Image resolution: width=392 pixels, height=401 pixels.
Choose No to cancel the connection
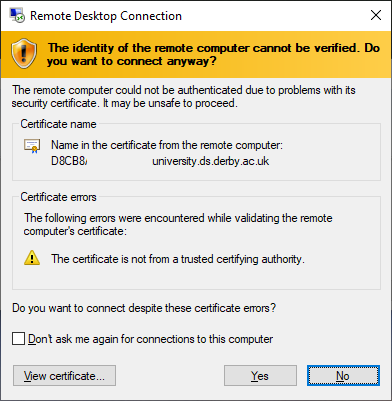pyautogui.click(x=343, y=376)
